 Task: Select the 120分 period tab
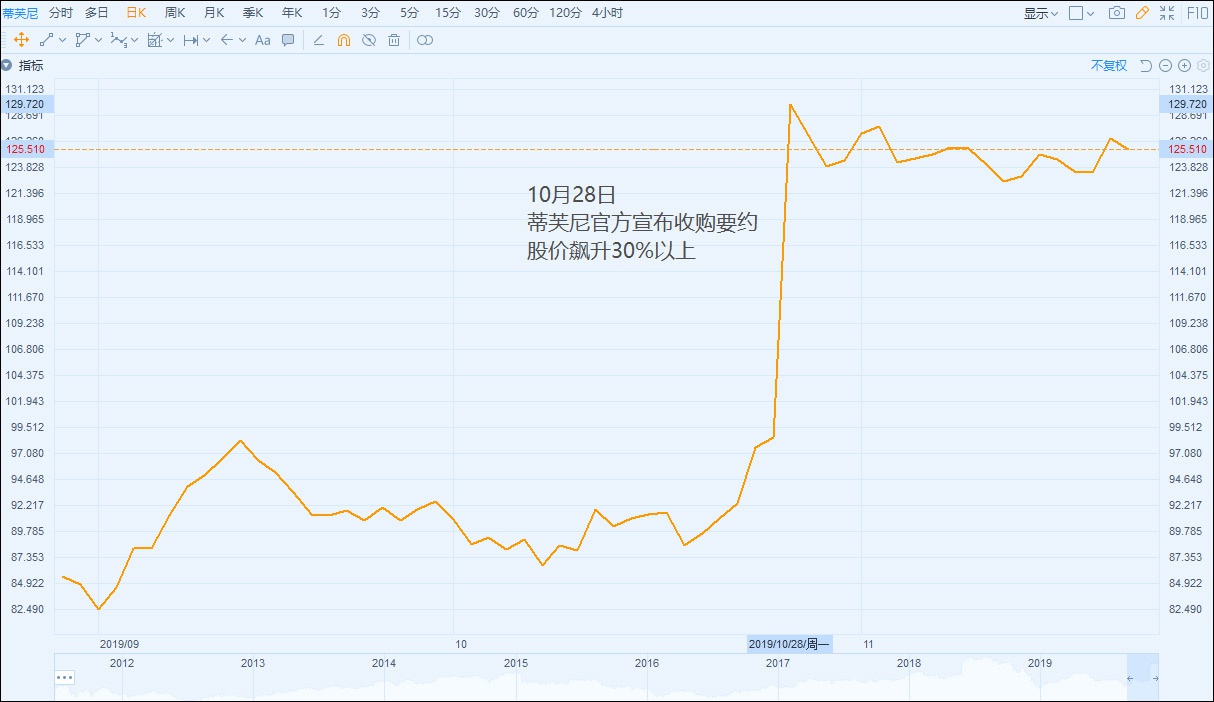point(566,13)
